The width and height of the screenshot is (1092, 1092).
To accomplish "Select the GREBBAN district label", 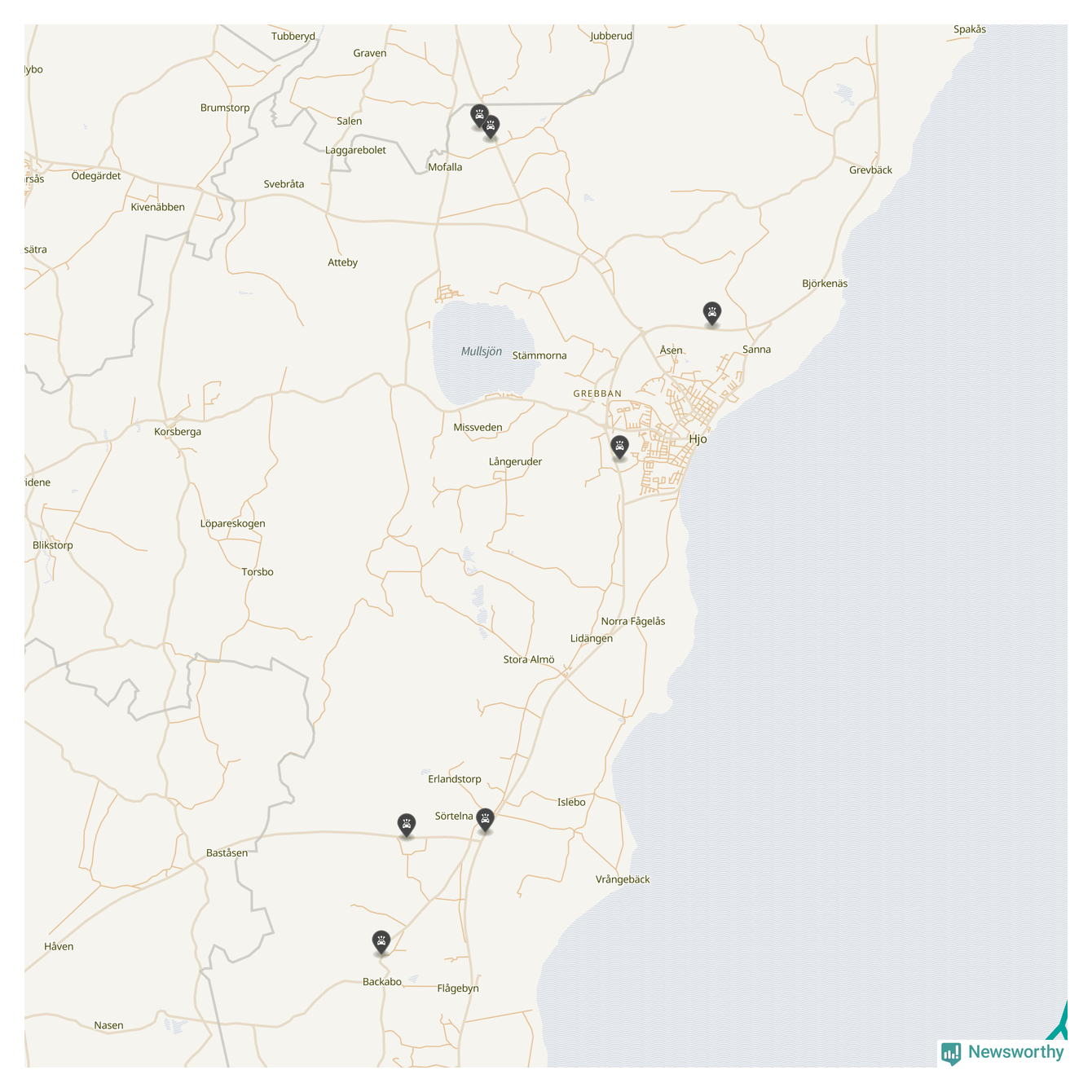I will (597, 394).
